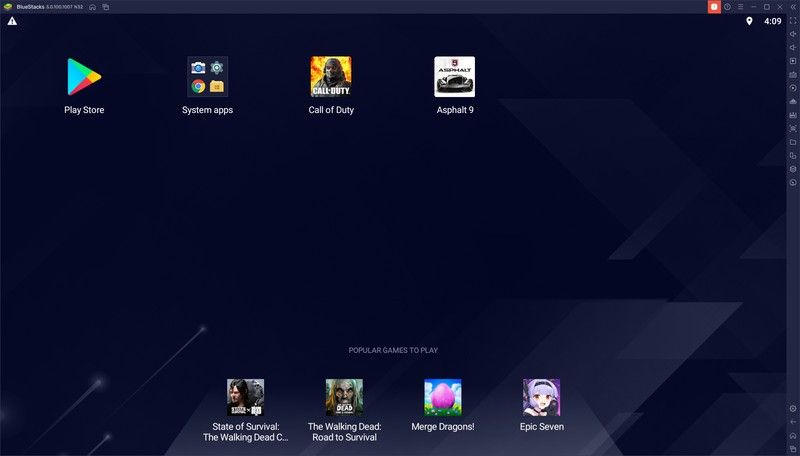Click the volume up icon
Screen dimensions: 800x456
tap(793, 34)
